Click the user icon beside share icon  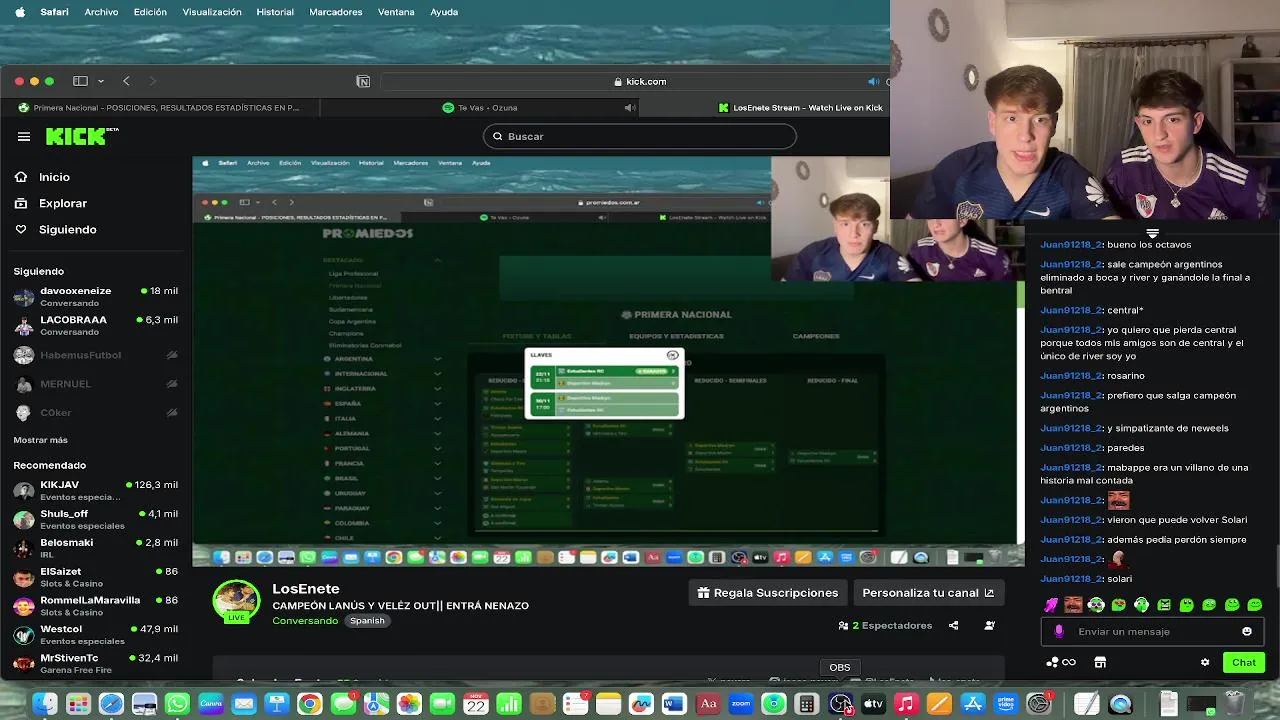989,625
